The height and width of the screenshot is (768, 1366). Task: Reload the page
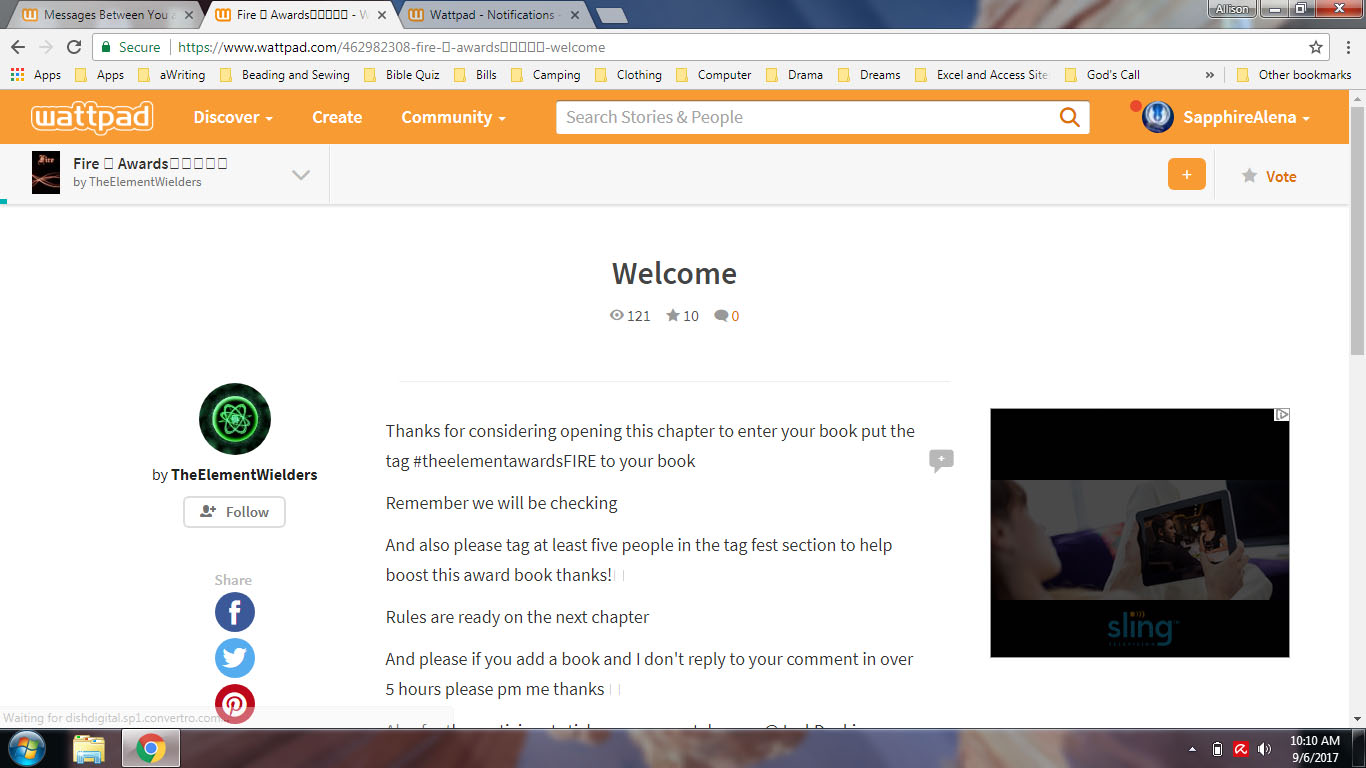pyautogui.click(x=73, y=47)
